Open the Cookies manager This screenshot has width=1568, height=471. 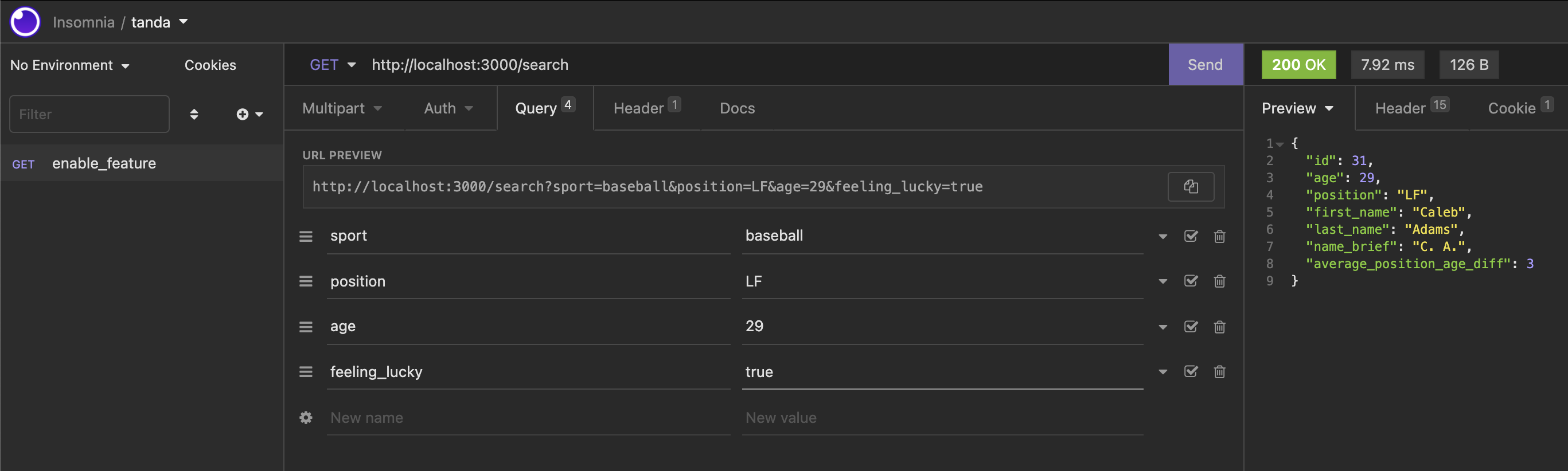pyautogui.click(x=209, y=65)
